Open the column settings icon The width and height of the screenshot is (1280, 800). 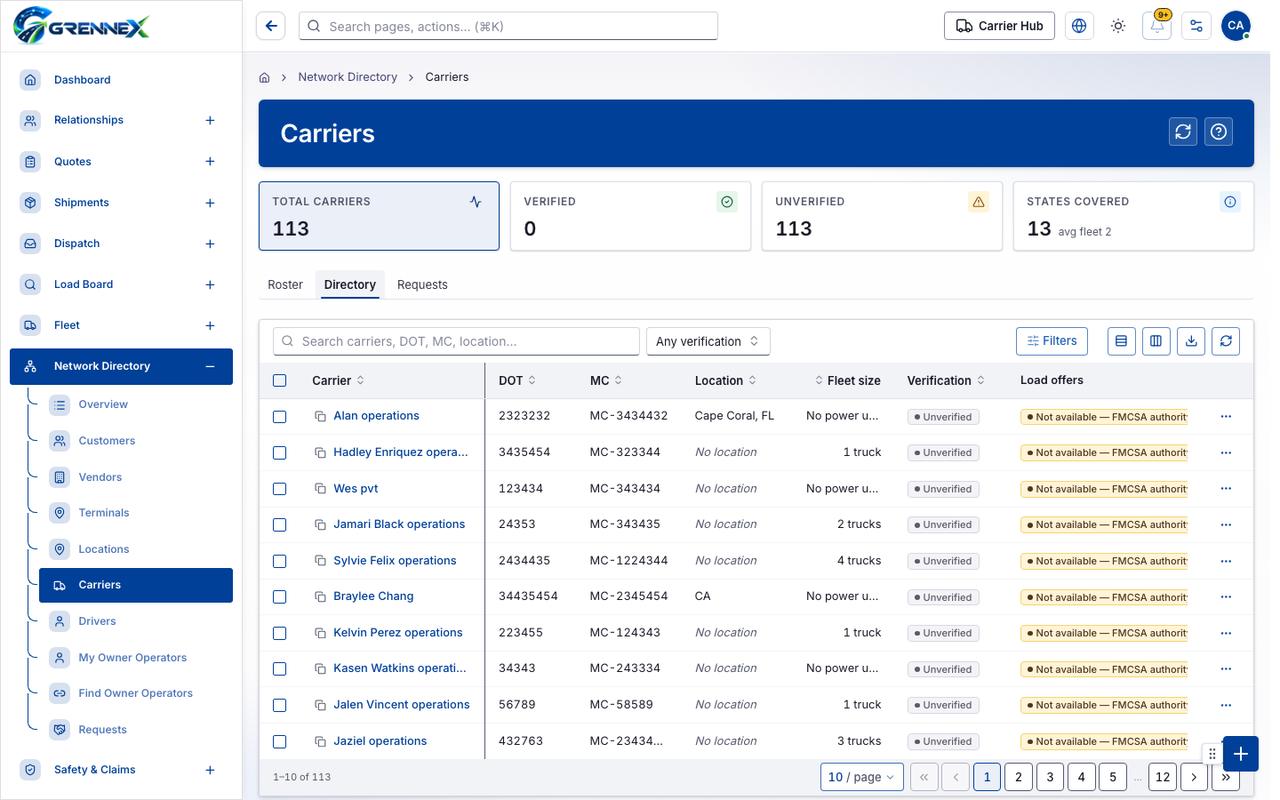coord(1156,341)
